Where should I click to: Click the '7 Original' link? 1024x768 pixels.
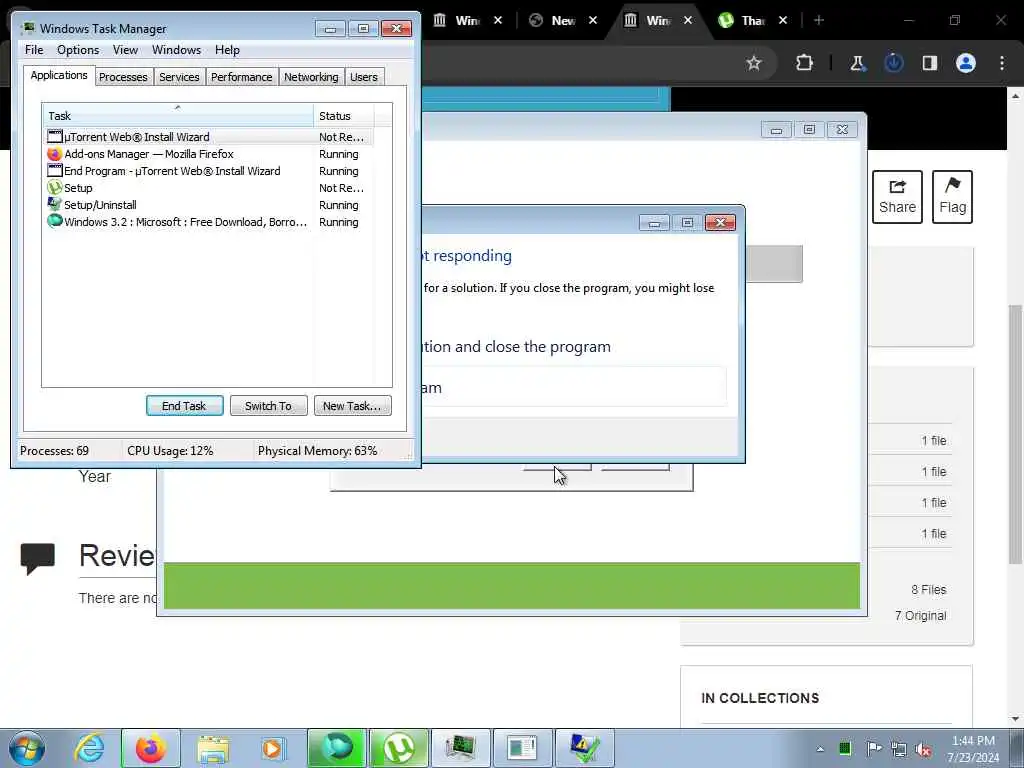(x=920, y=616)
